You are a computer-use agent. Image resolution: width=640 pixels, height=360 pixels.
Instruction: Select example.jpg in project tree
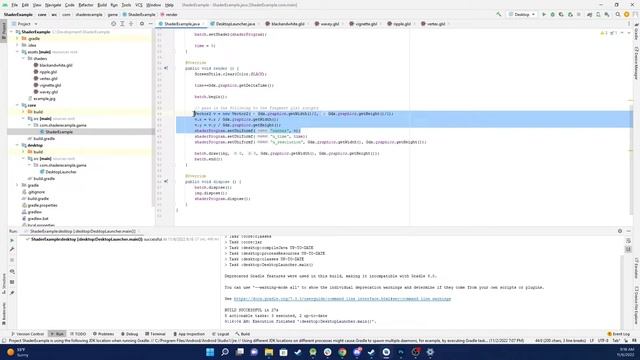coord(44,98)
